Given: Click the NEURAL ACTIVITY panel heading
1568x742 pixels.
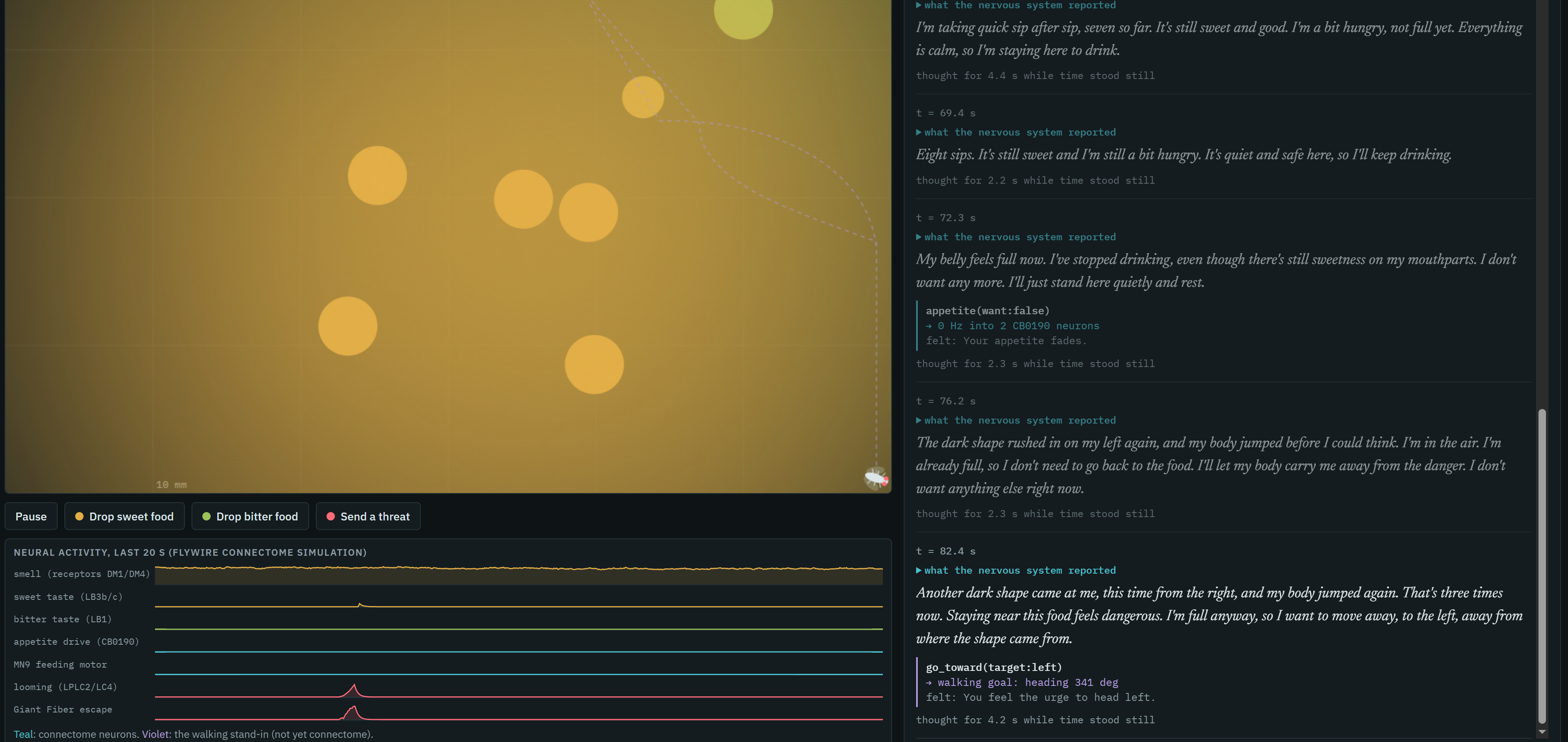Looking at the screenshot, I should click(x=190, y=552).
